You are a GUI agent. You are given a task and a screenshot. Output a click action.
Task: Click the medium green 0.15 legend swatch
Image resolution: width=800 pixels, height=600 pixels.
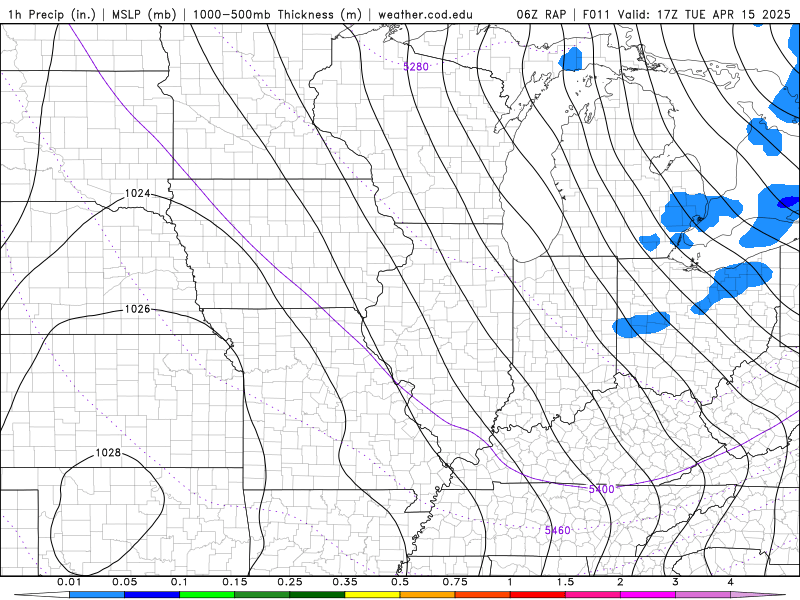(262, 595)
